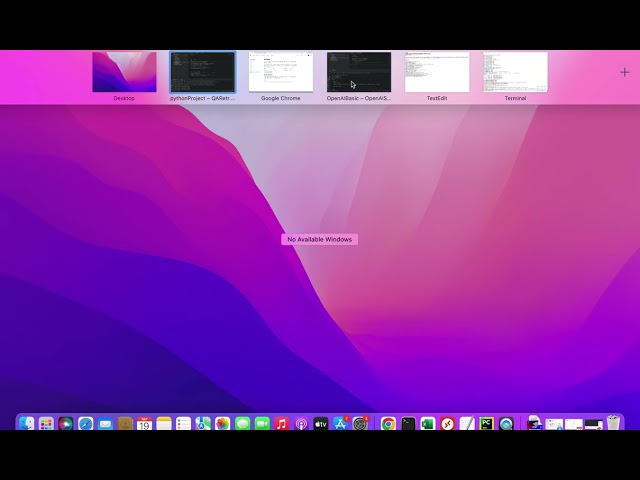Open PyCharm from the Dock

(486, 424)
